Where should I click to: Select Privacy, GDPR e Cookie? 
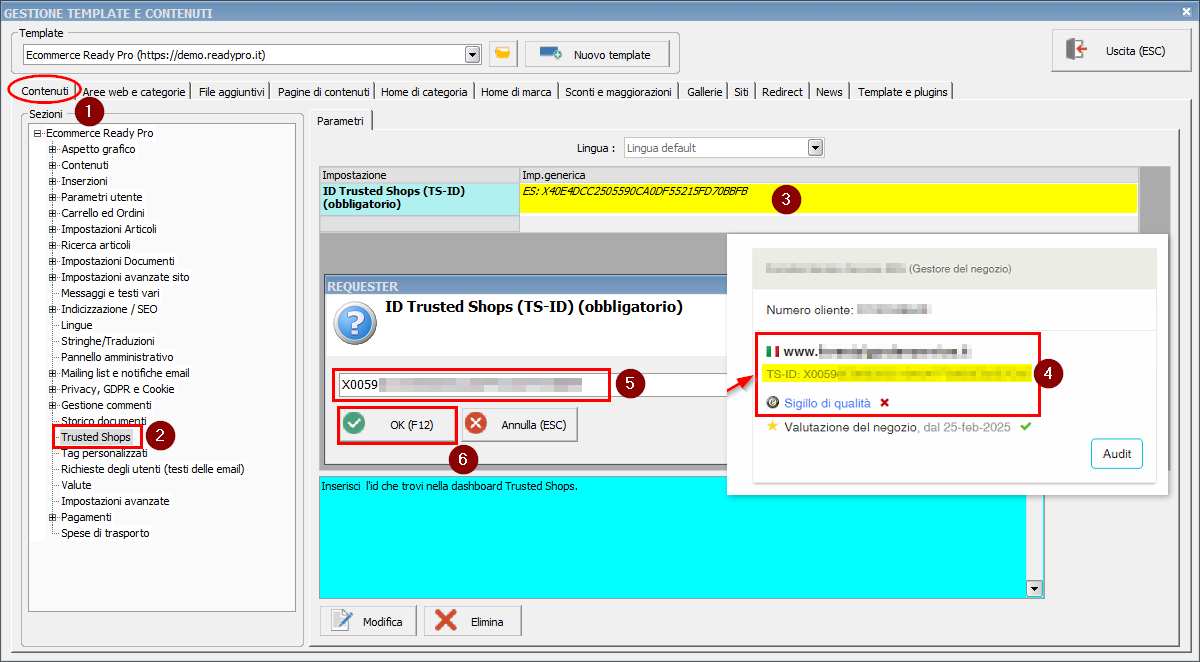[118, 389]
